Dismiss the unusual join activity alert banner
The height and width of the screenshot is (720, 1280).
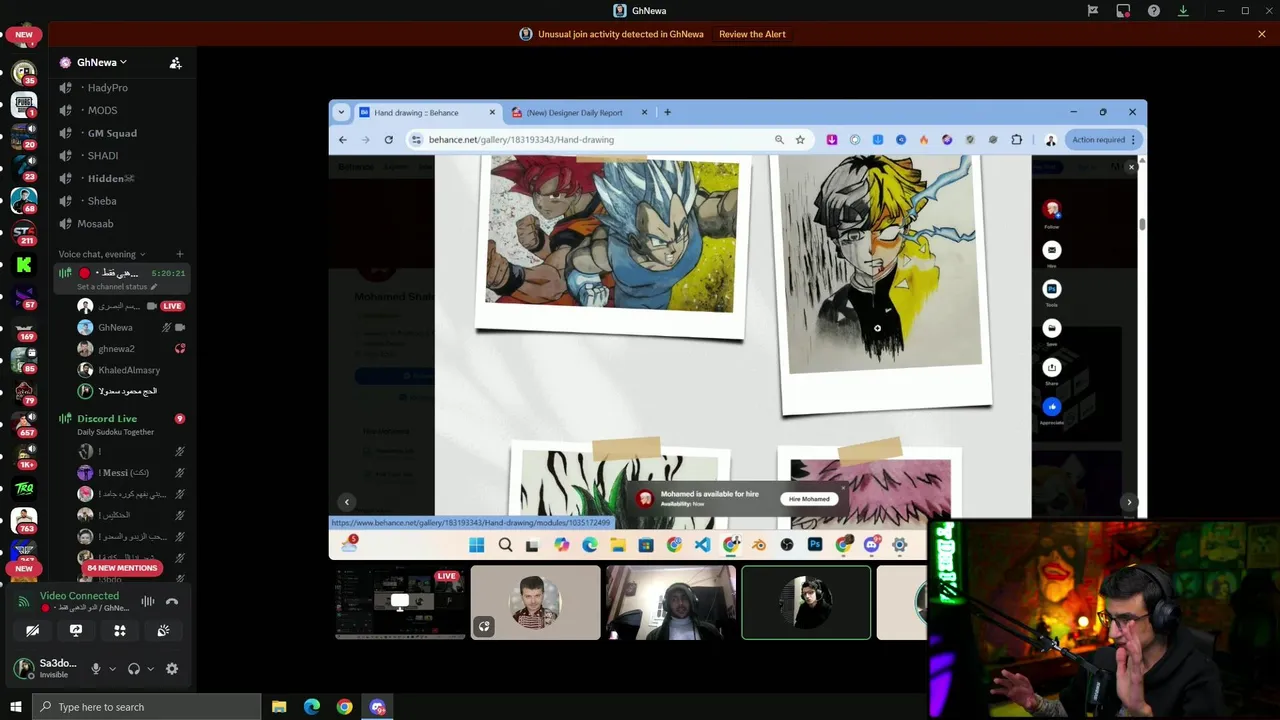click(1262, 34)
